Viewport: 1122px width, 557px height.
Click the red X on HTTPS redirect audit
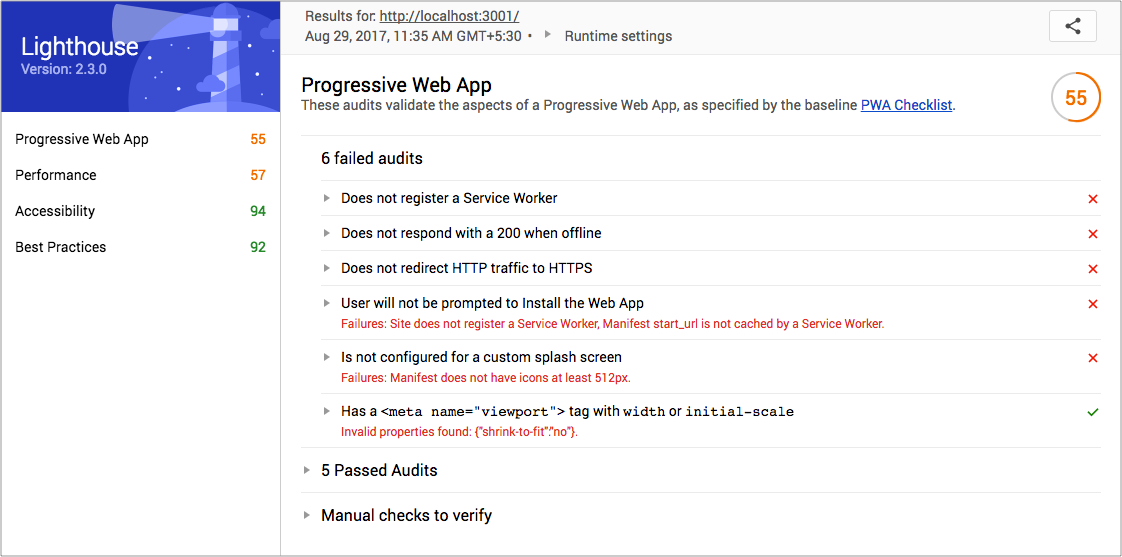[1093, 269]
